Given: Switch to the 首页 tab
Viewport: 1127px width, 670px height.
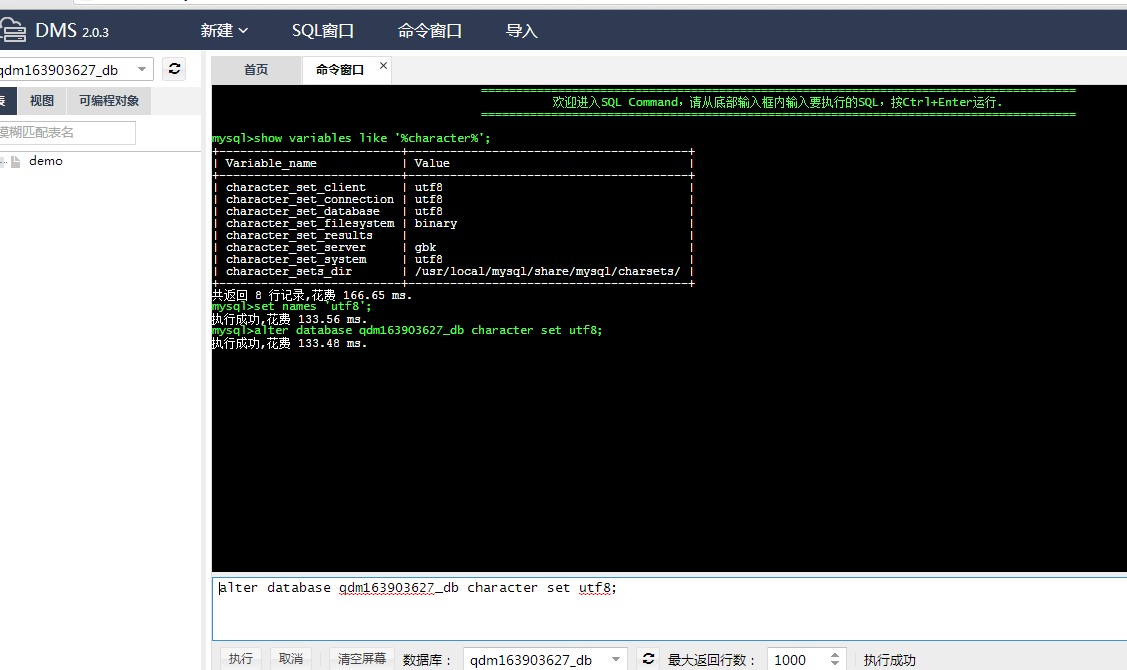Looking at the screenshot, I should tap(256, 70).
